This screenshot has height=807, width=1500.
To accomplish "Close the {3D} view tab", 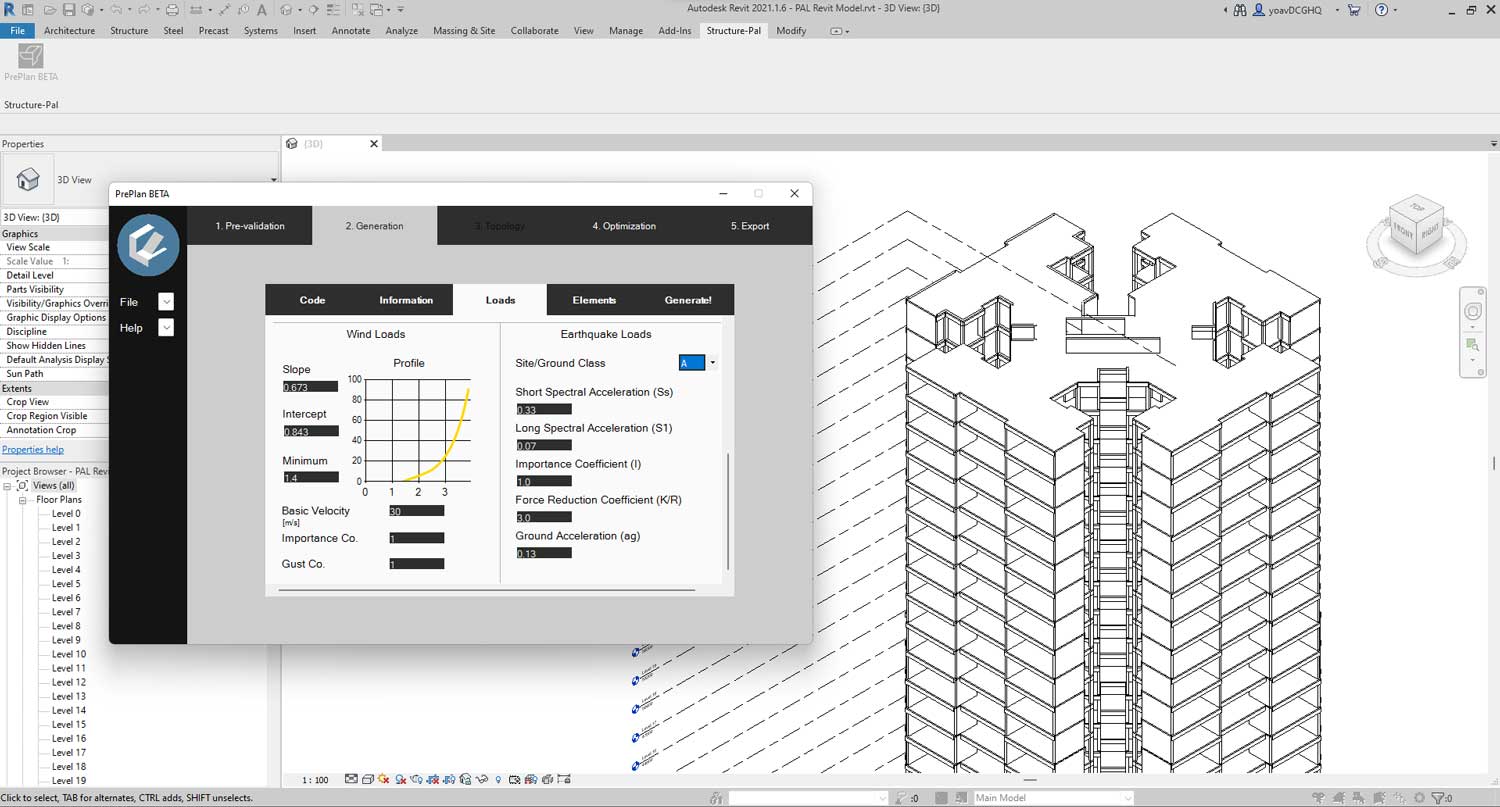I will pos(374,144).
